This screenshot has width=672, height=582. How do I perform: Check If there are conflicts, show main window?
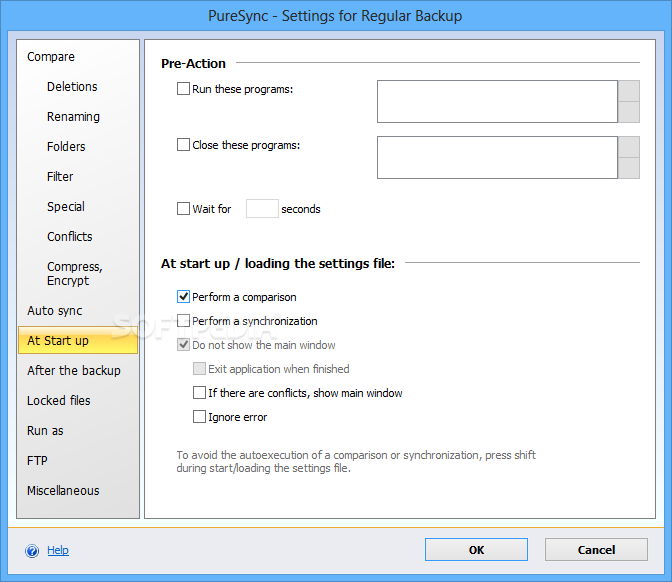click(x=199, y=393)
